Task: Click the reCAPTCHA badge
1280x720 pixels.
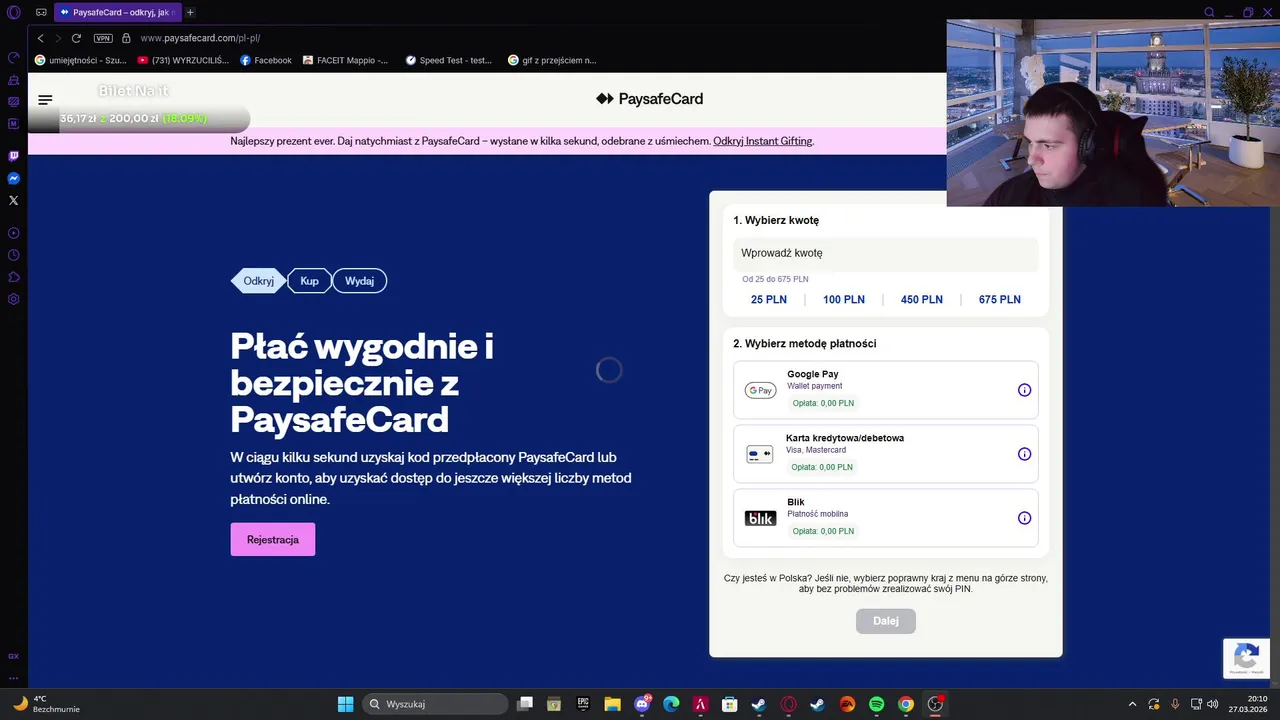Action: coord(1246,658)
